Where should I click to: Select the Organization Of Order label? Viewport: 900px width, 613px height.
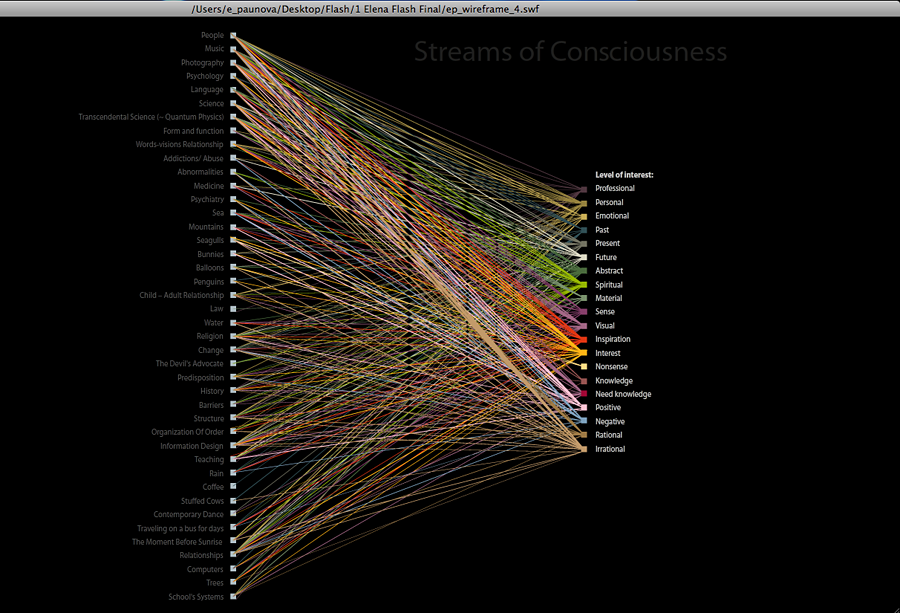(187, 432)
